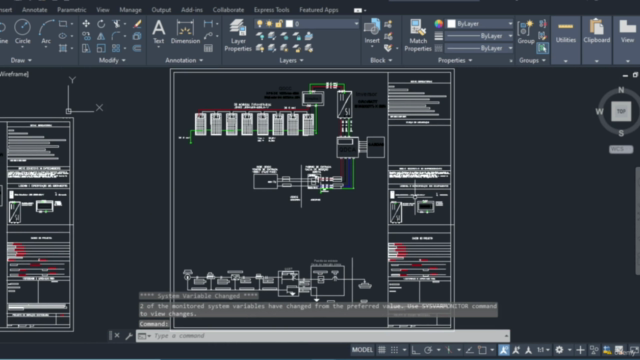
Task: Choose the Array tool
Action: 116,48
